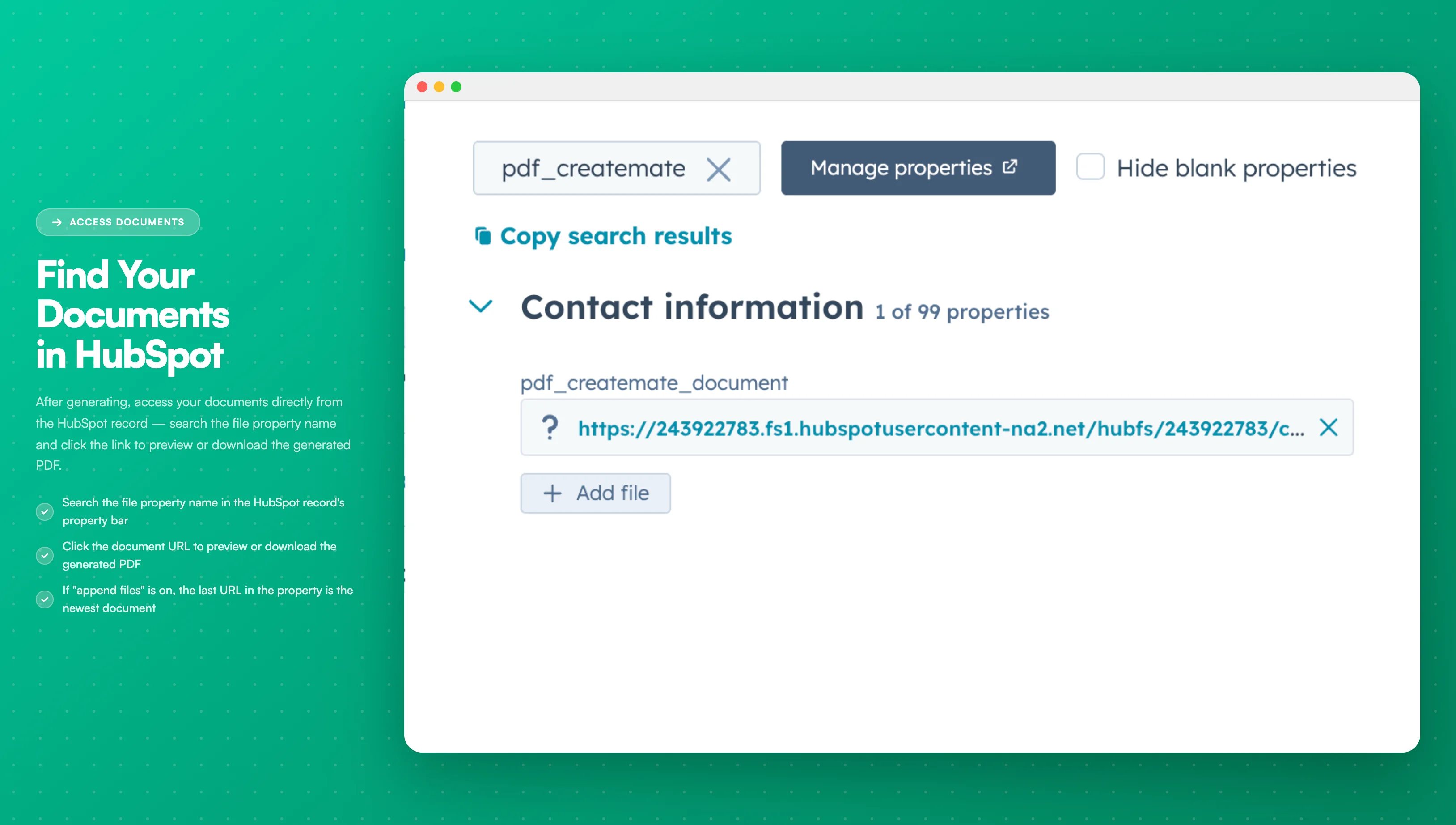1456x825 pixels.
Task: Click 'Find Your Documents in HubSpot' heading
Action: pos(132,315)
